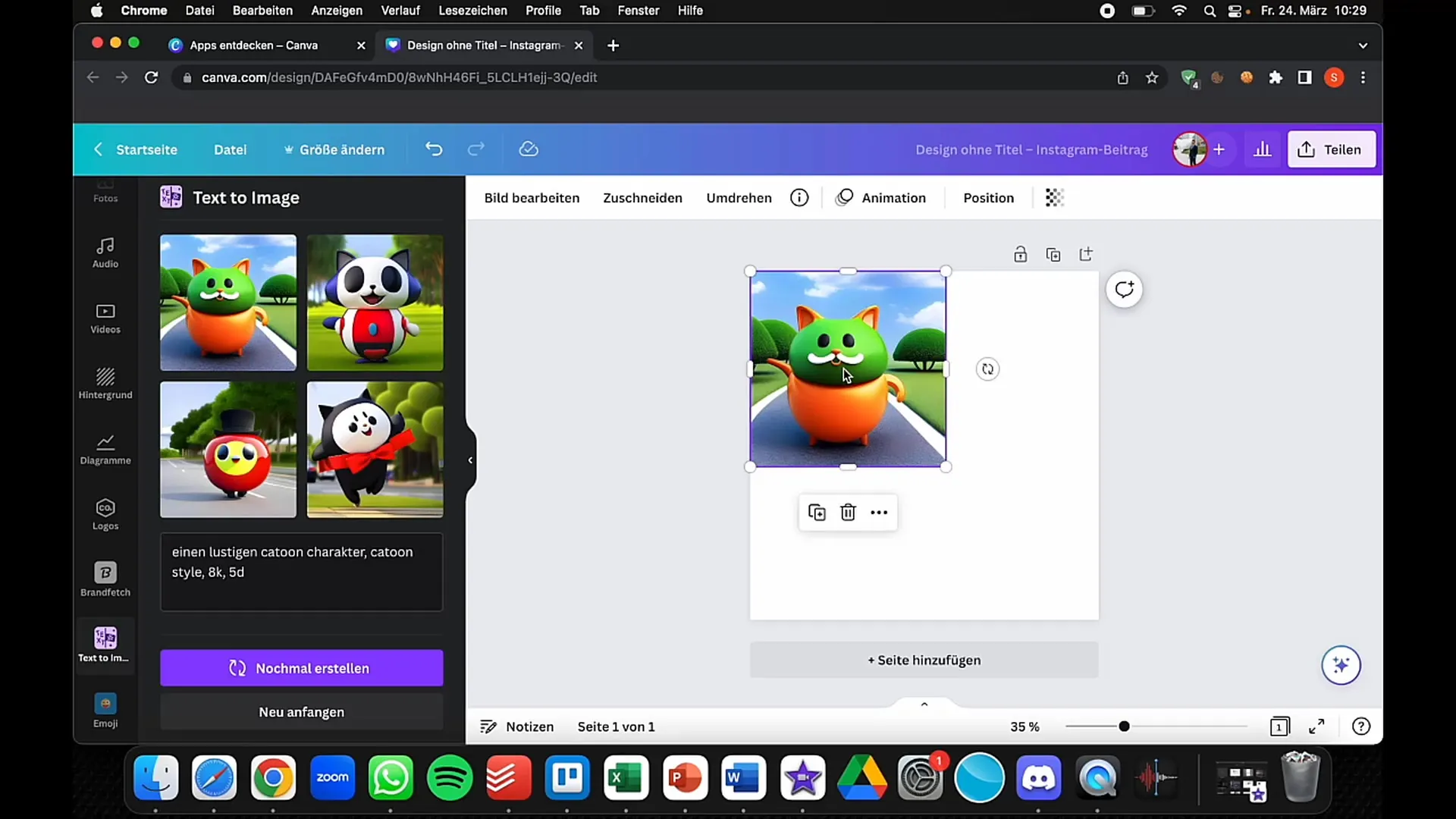Click the Neu anfangen button
The height and width of the screenshot is (819, 1456).
301,712
